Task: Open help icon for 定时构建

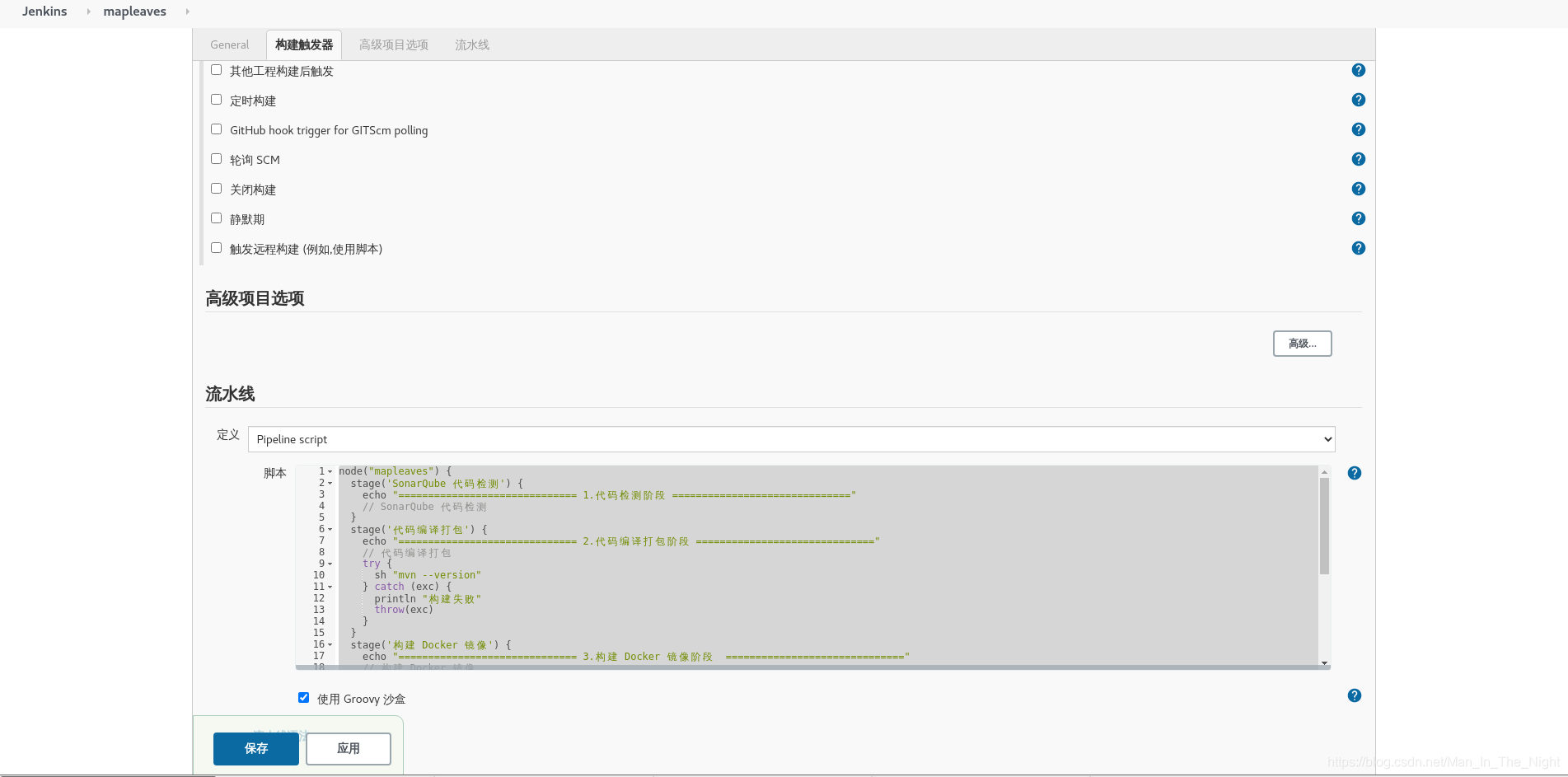Action: coord(1359,100)
